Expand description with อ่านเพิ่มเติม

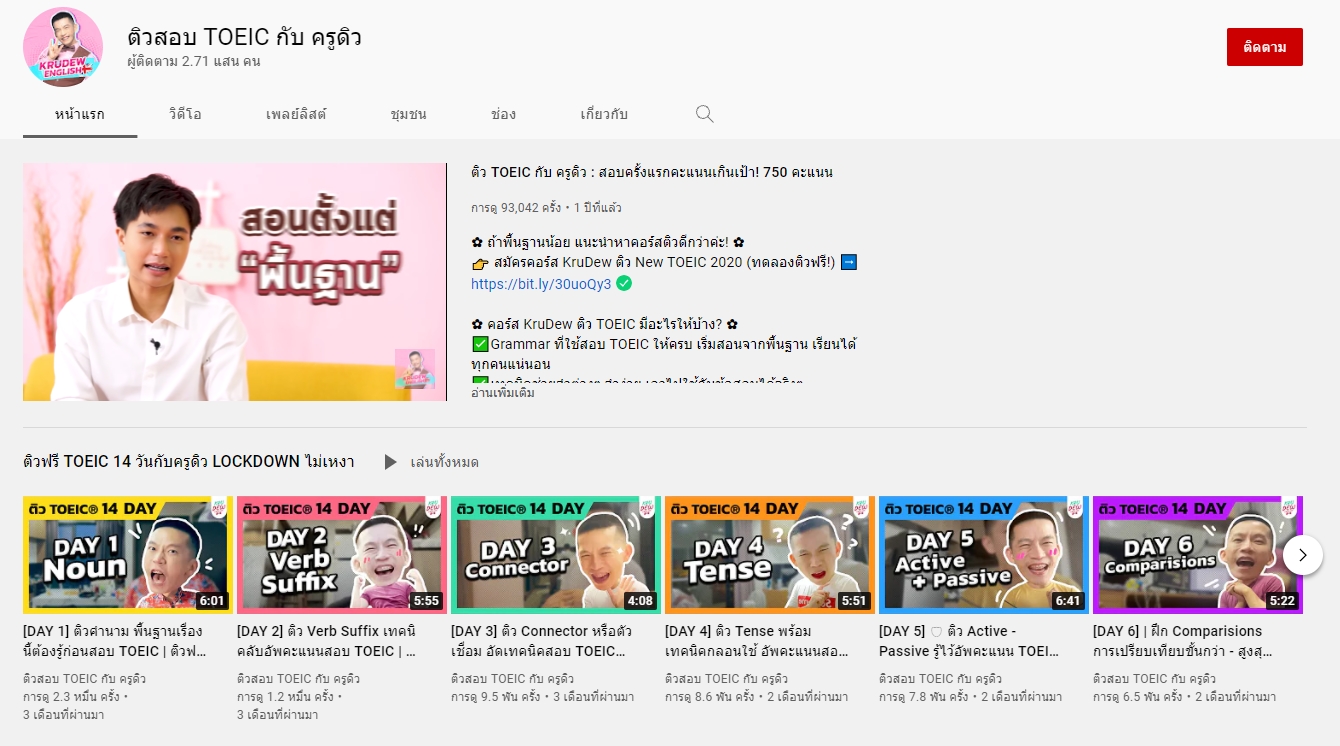pyautogui.click(x=503, y=393)
